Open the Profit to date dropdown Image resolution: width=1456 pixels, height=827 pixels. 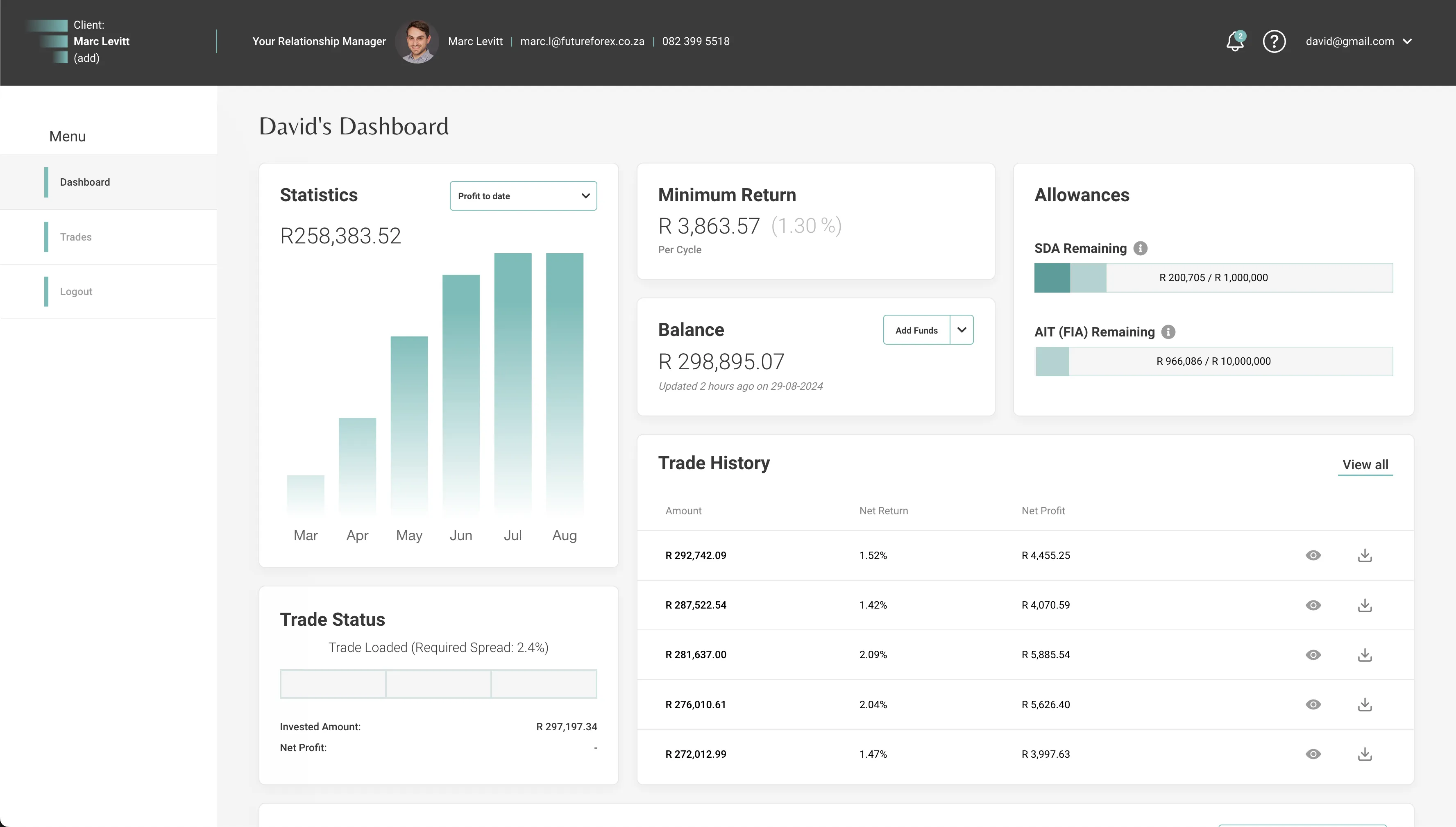523,196
